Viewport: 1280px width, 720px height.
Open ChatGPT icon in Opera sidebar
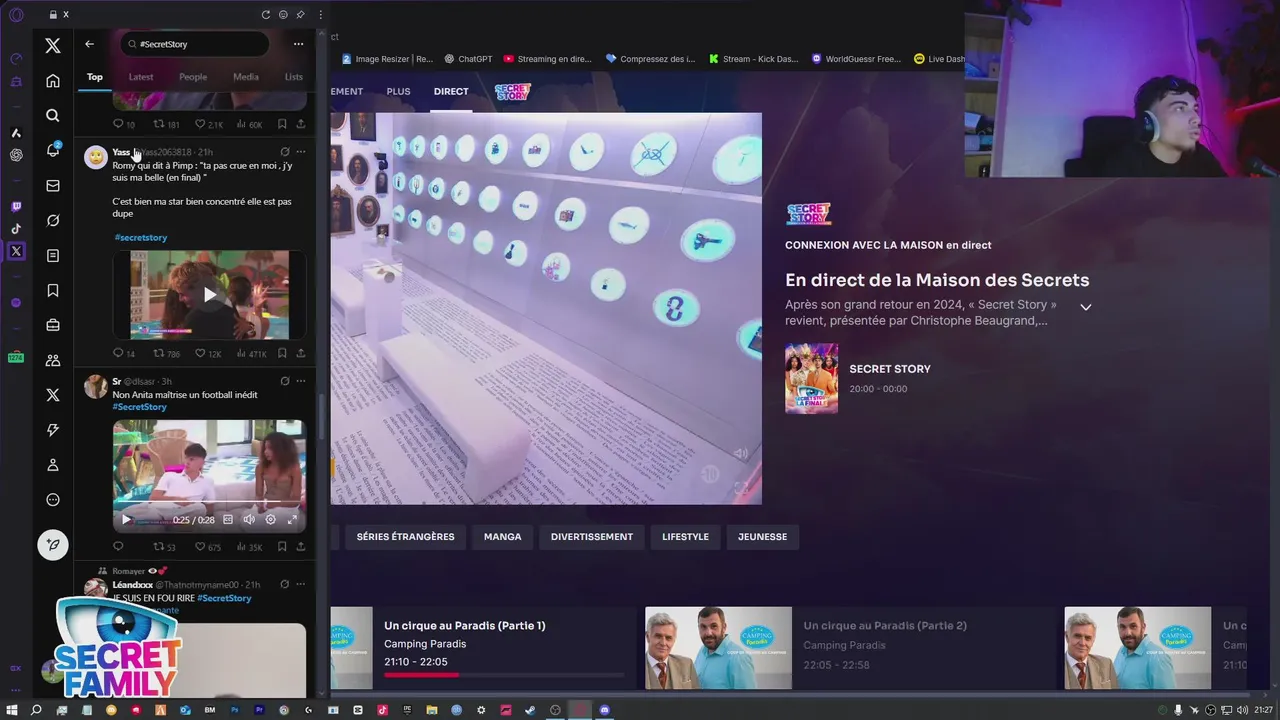16,155
